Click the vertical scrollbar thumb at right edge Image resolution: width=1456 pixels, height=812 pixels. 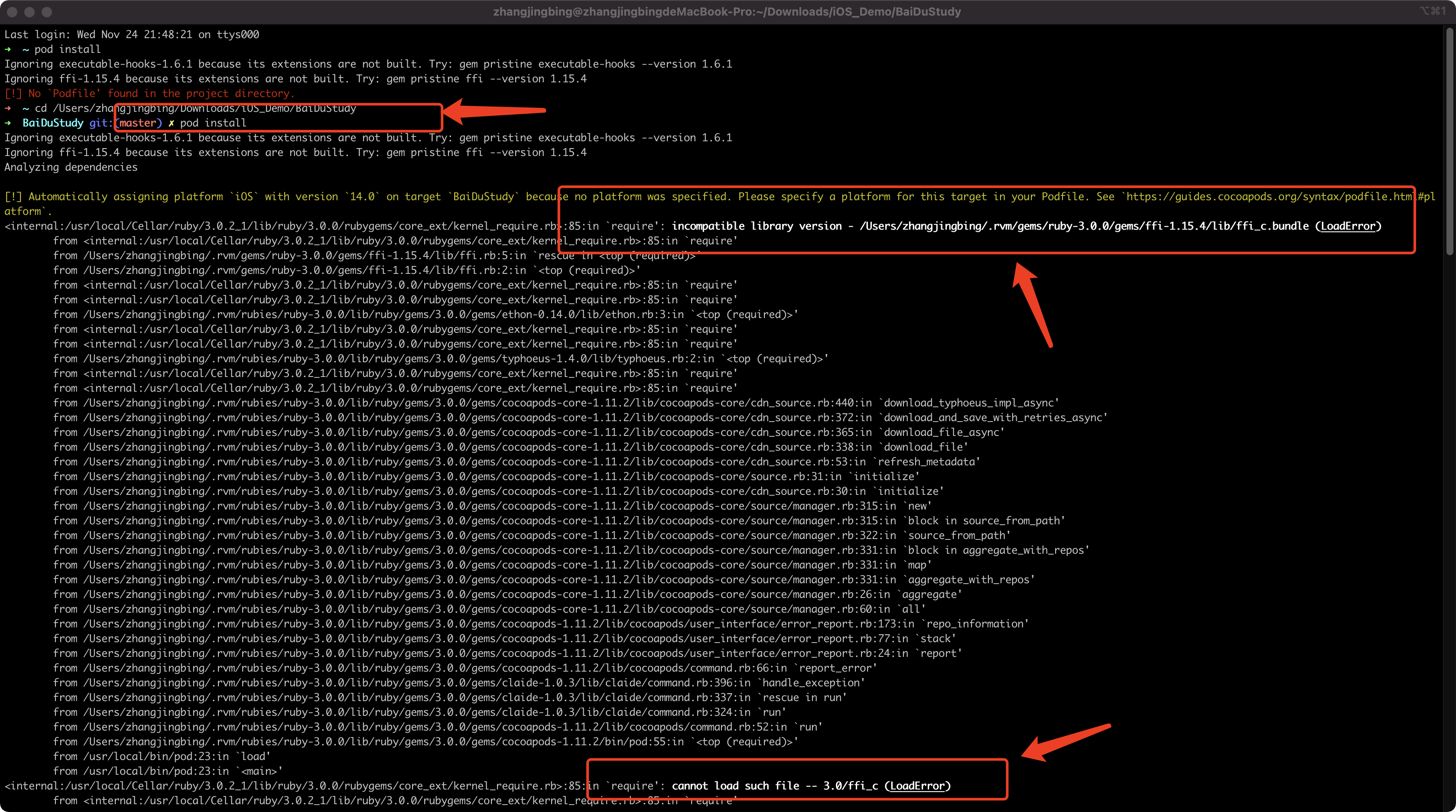1450,141
